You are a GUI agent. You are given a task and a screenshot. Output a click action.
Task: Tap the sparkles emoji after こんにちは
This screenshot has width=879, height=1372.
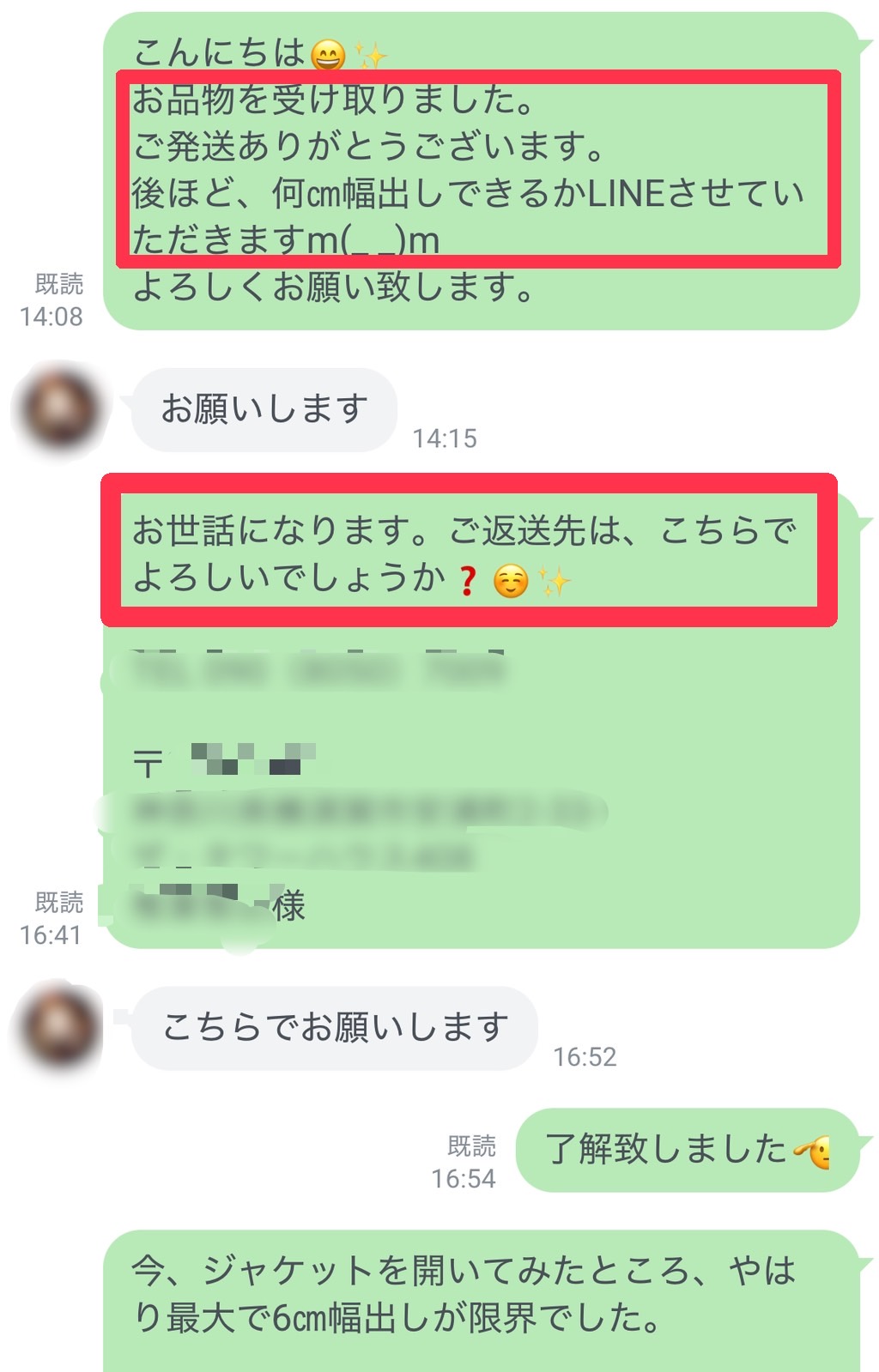point(372,56)
